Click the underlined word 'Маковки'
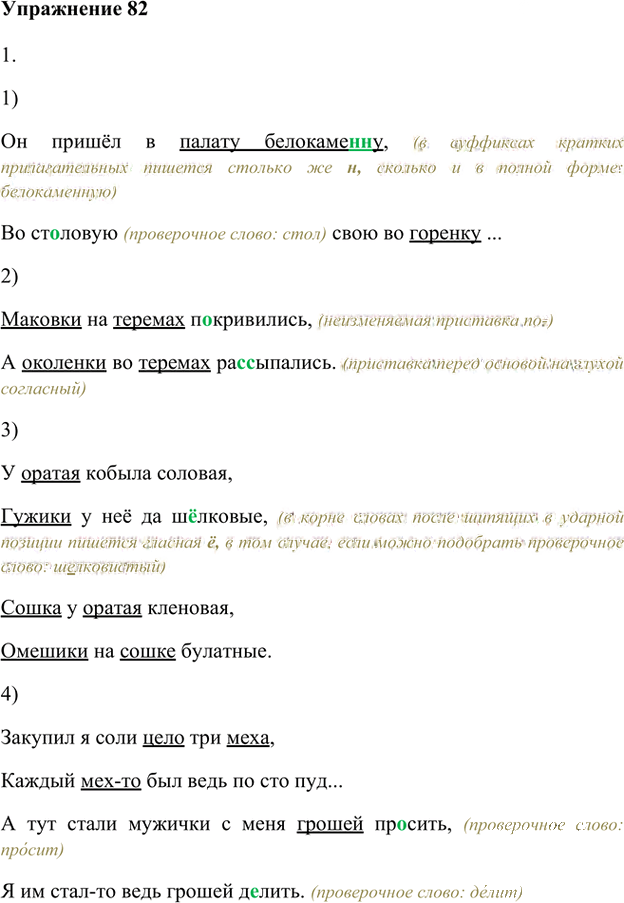Image resolution: width=624 pixels, height=903 pixels. (x=41, y=319)
